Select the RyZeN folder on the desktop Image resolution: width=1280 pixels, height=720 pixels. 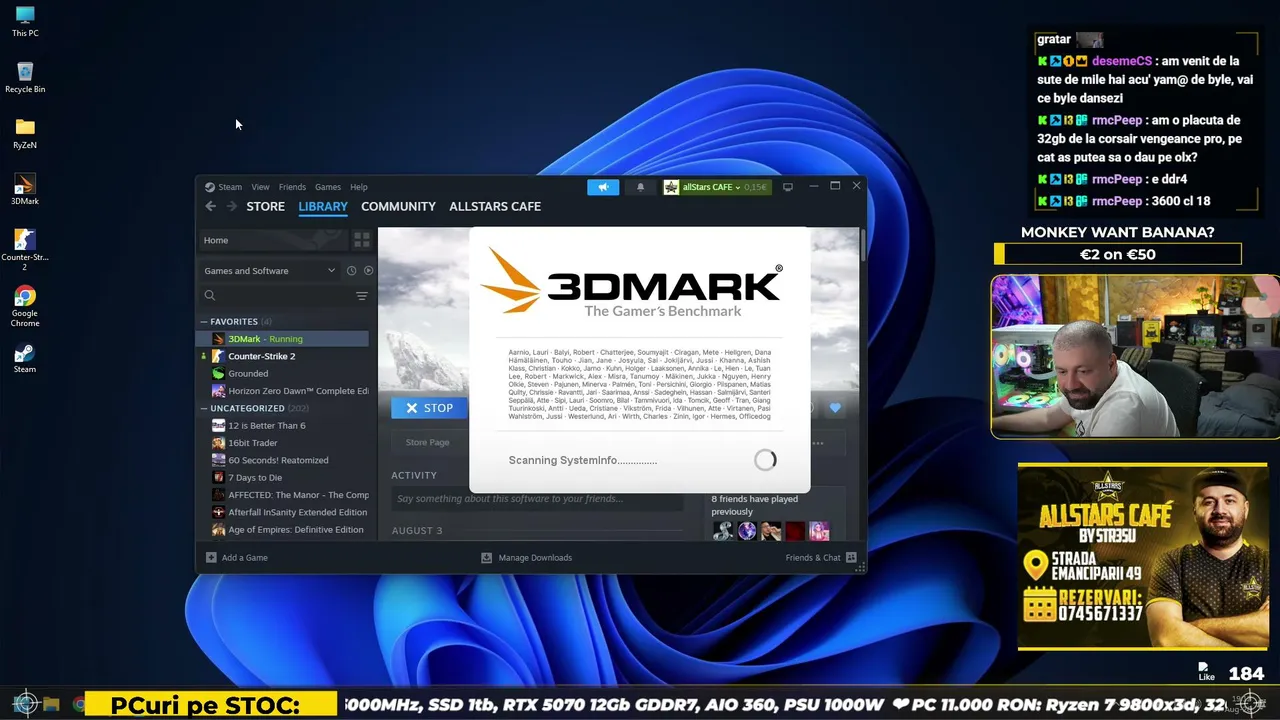pyautogui.click(x=25, y=133)
